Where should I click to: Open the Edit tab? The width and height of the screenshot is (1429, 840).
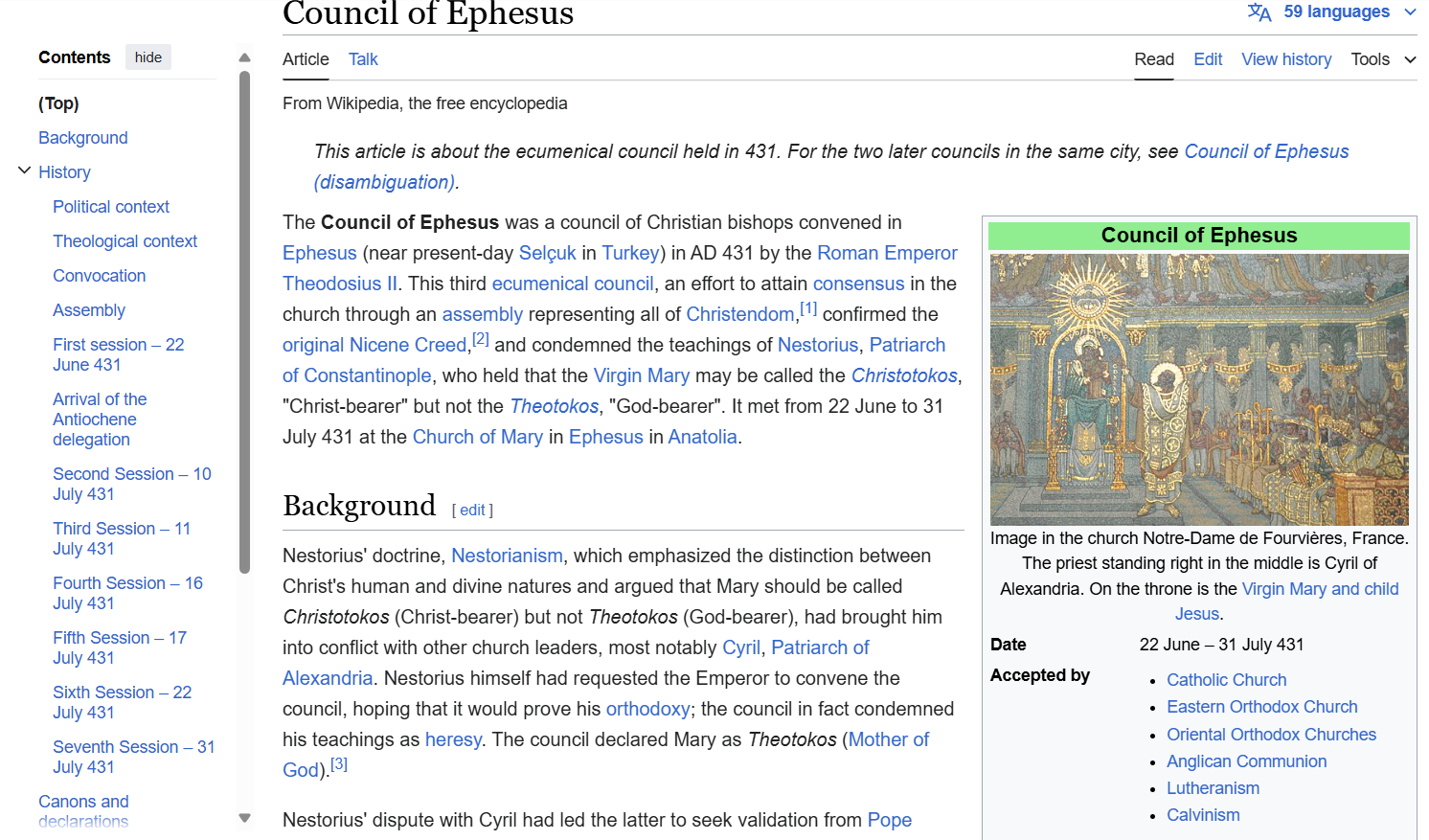click(1208, 59)
